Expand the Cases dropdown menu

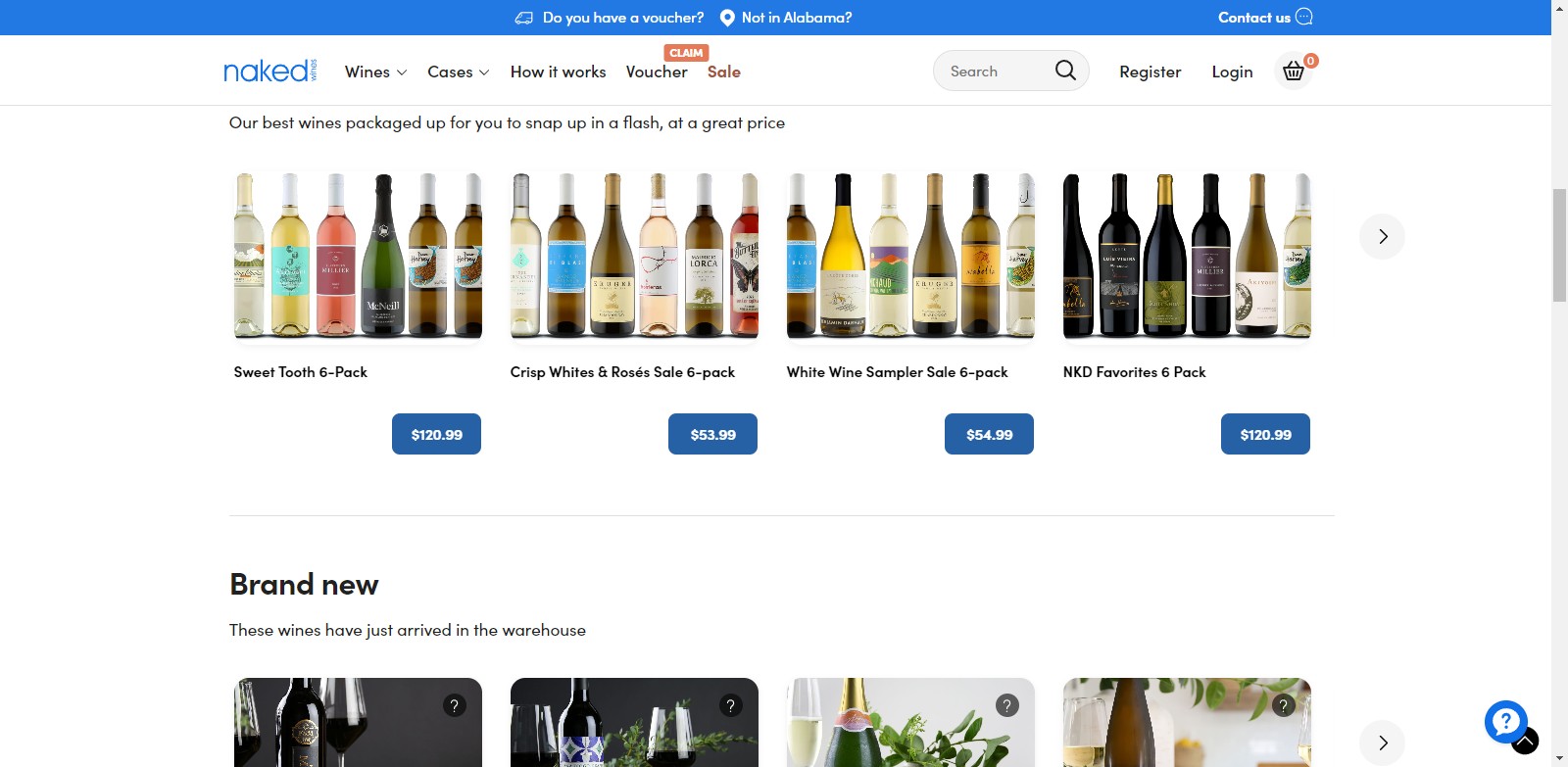458,72
